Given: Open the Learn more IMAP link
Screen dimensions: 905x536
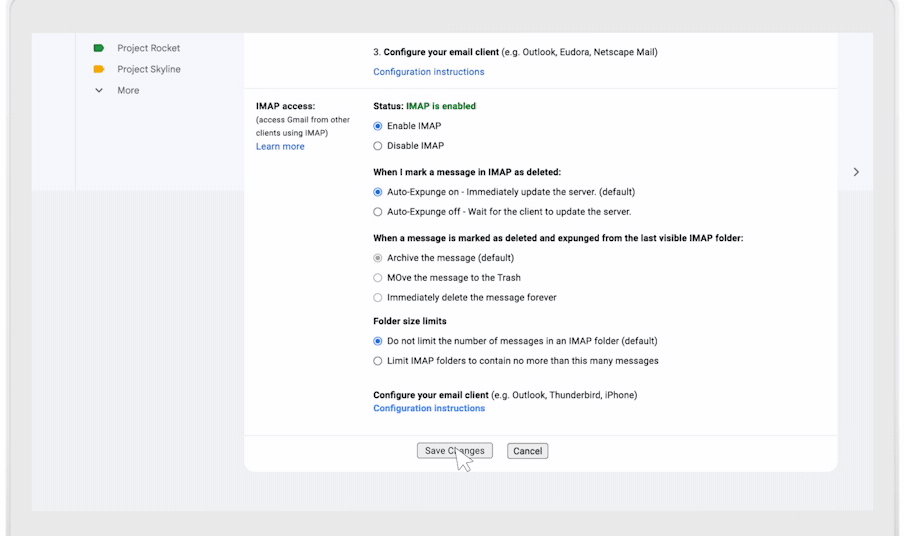Looking at the screenshot, I should [x=280, y=147].
